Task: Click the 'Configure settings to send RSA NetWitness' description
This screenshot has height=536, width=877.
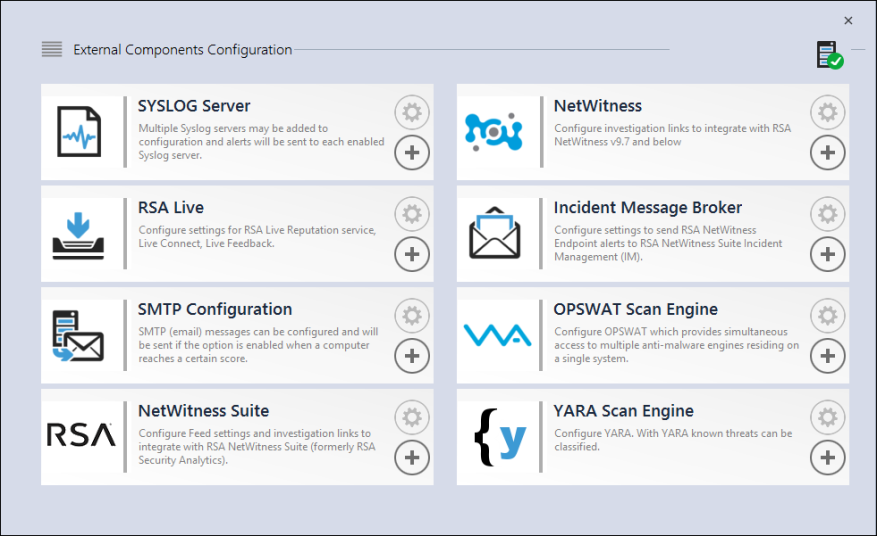Action: pos(668,243)
